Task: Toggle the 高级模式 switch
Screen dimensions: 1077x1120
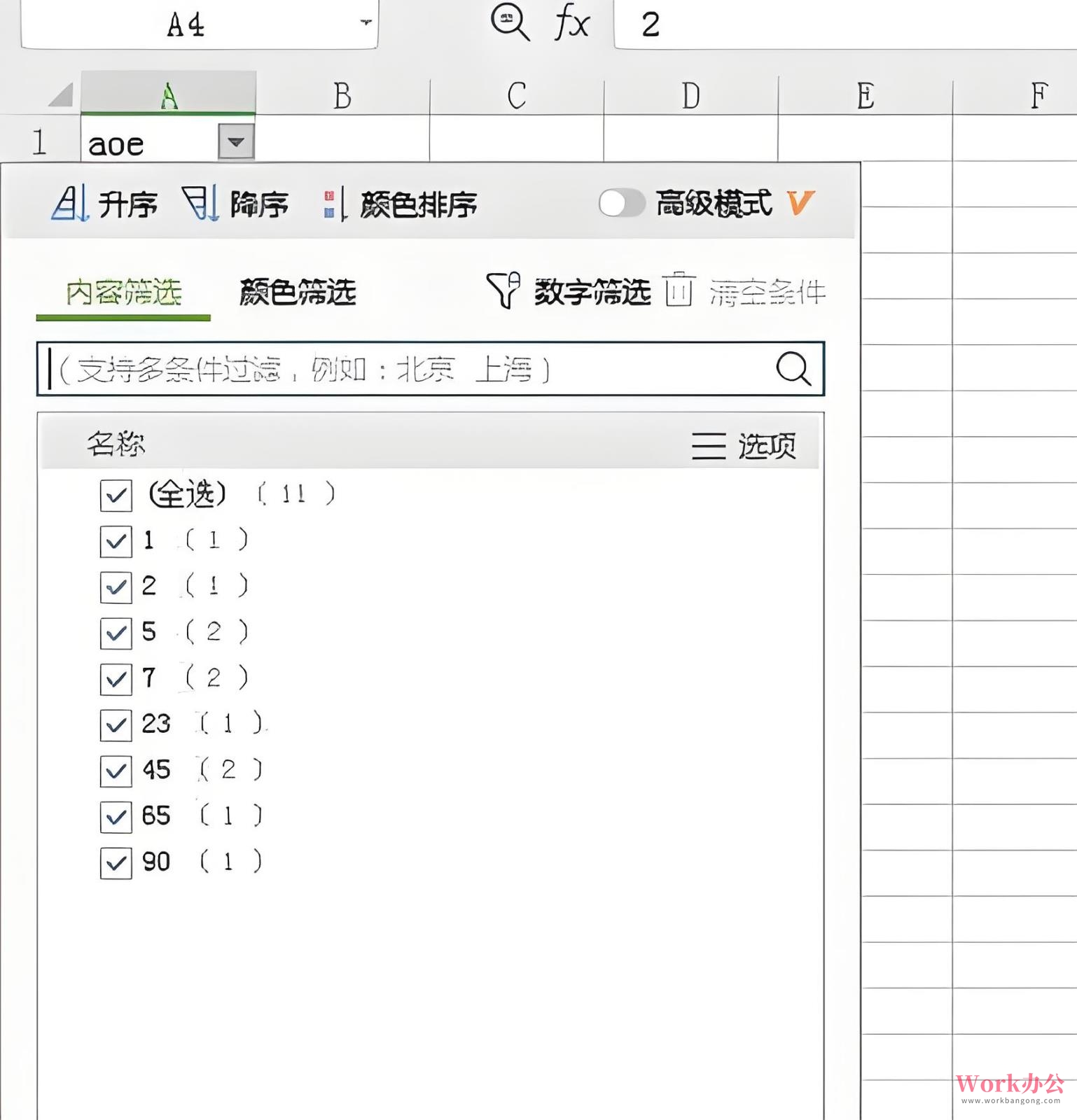Action: [x=622, y=204]
